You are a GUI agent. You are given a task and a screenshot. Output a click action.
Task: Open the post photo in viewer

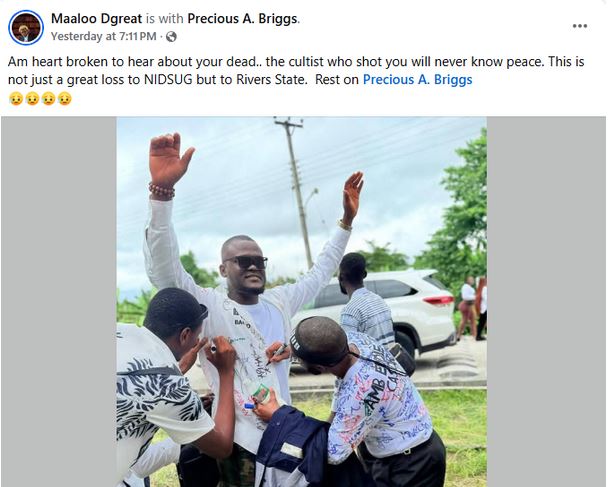coord(301,302)
